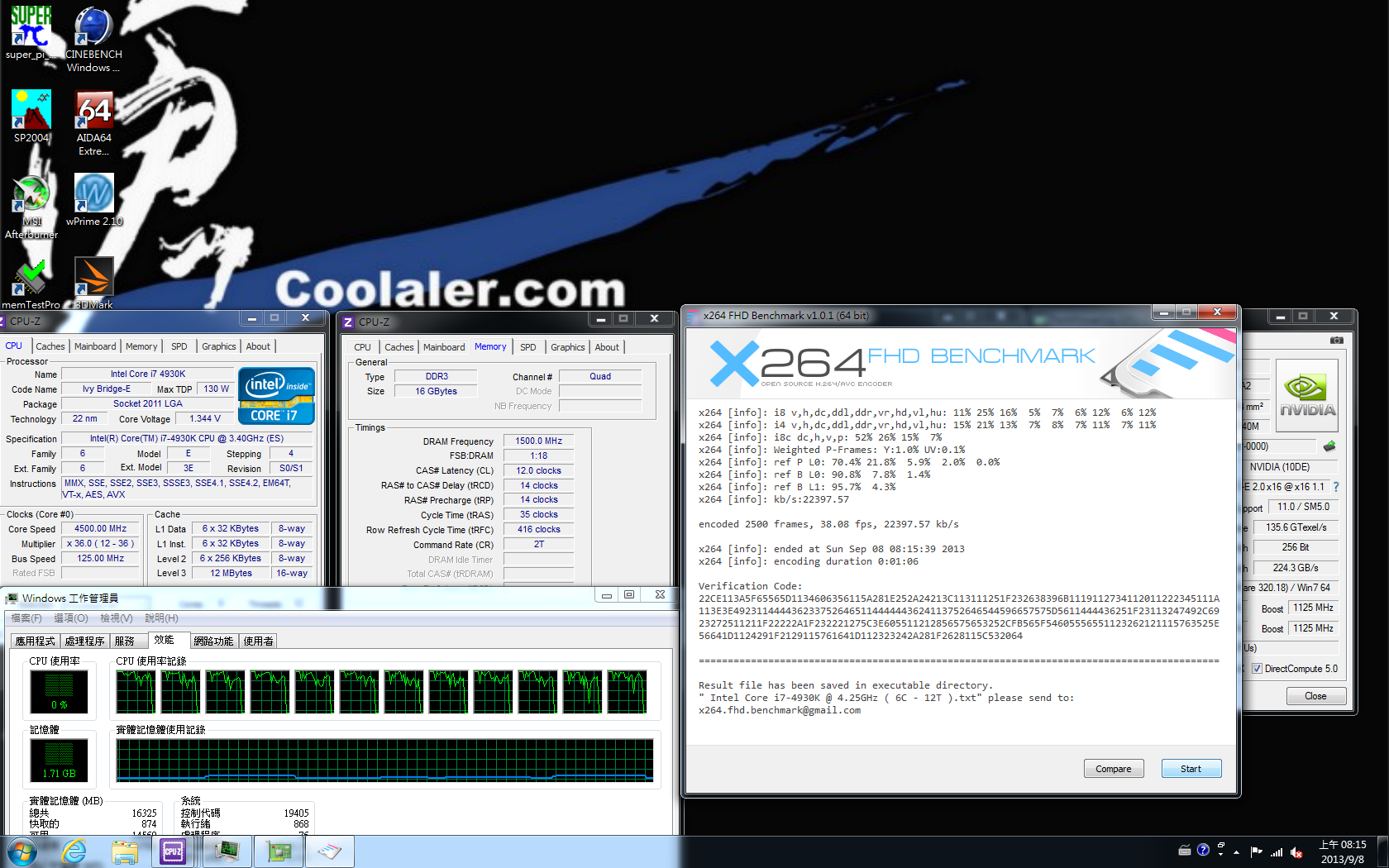Select 處理程序 tab in Task Manager
Image resolution: width=1389 pixels, height=868 pixels.
[84, 641]
